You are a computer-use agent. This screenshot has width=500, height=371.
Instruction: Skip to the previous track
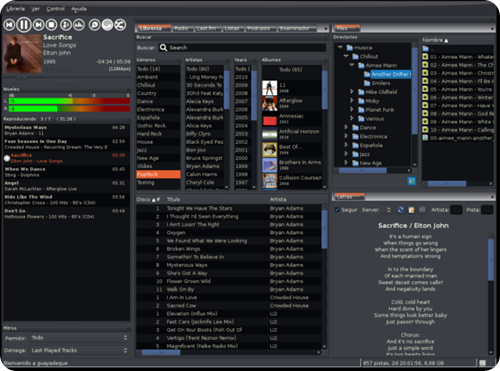click(9, 25)
